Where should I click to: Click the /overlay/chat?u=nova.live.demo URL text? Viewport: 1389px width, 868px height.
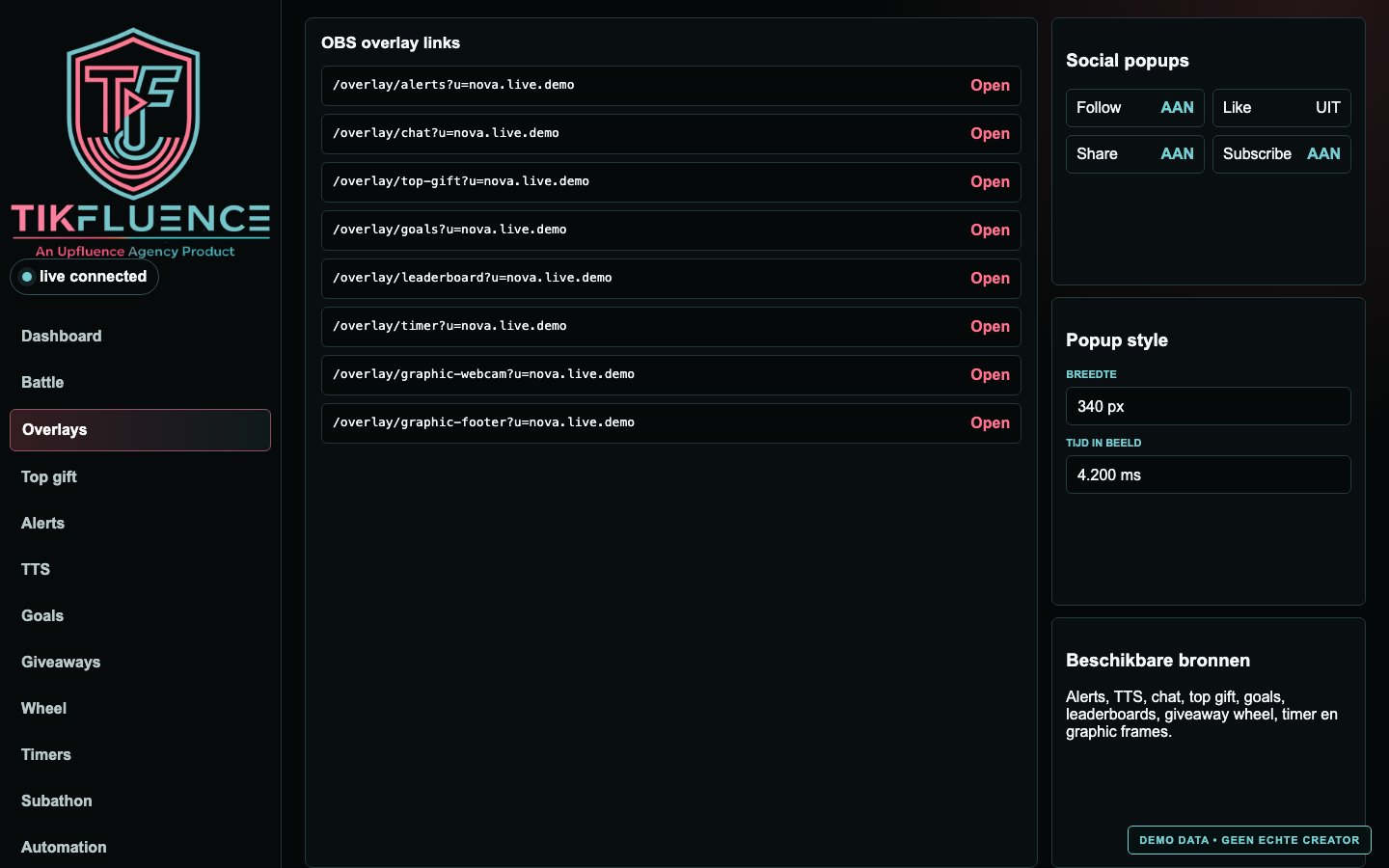(446, 133)
